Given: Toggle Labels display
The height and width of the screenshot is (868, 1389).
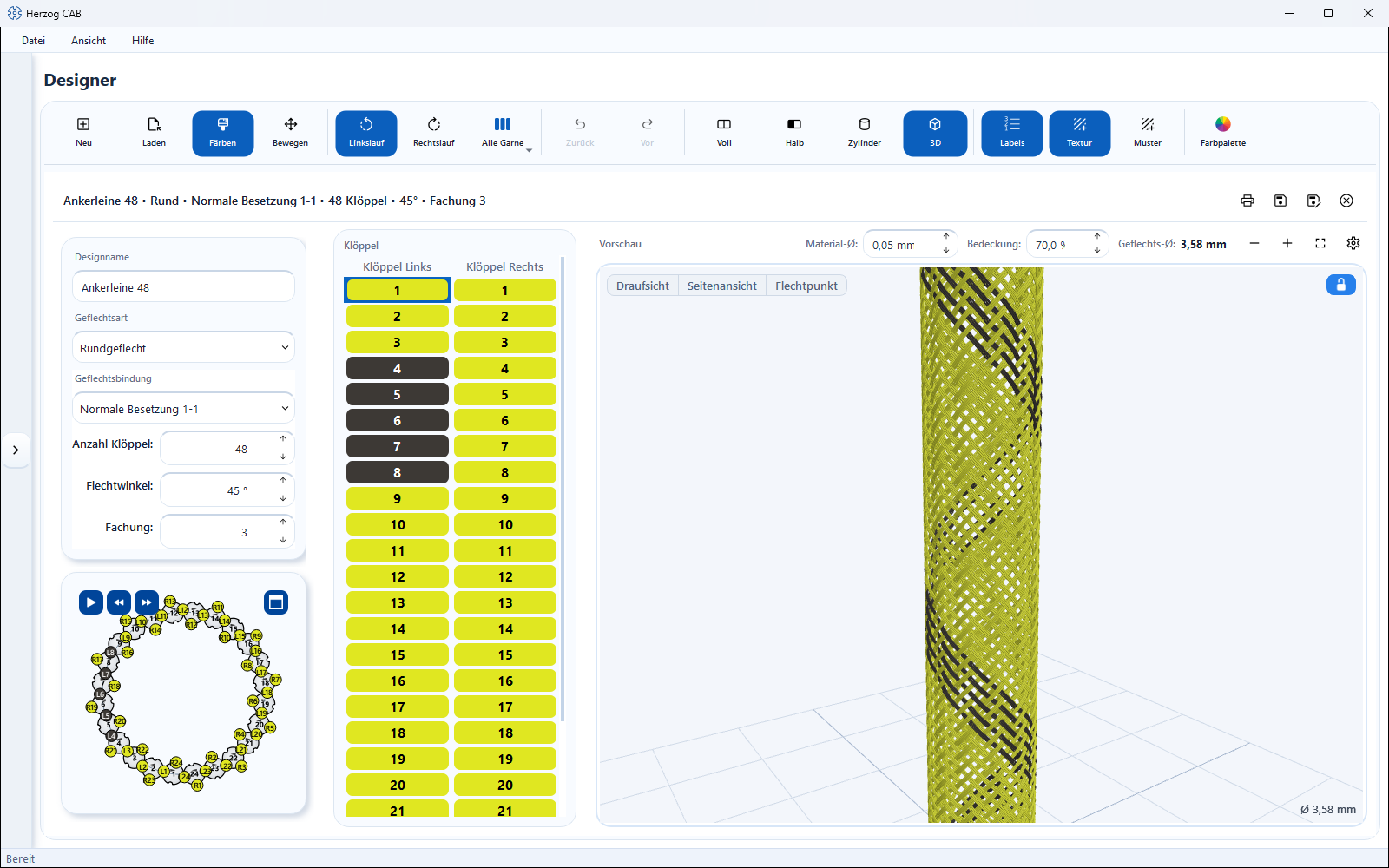Looking at the screenshot, I should [1012, 133].
